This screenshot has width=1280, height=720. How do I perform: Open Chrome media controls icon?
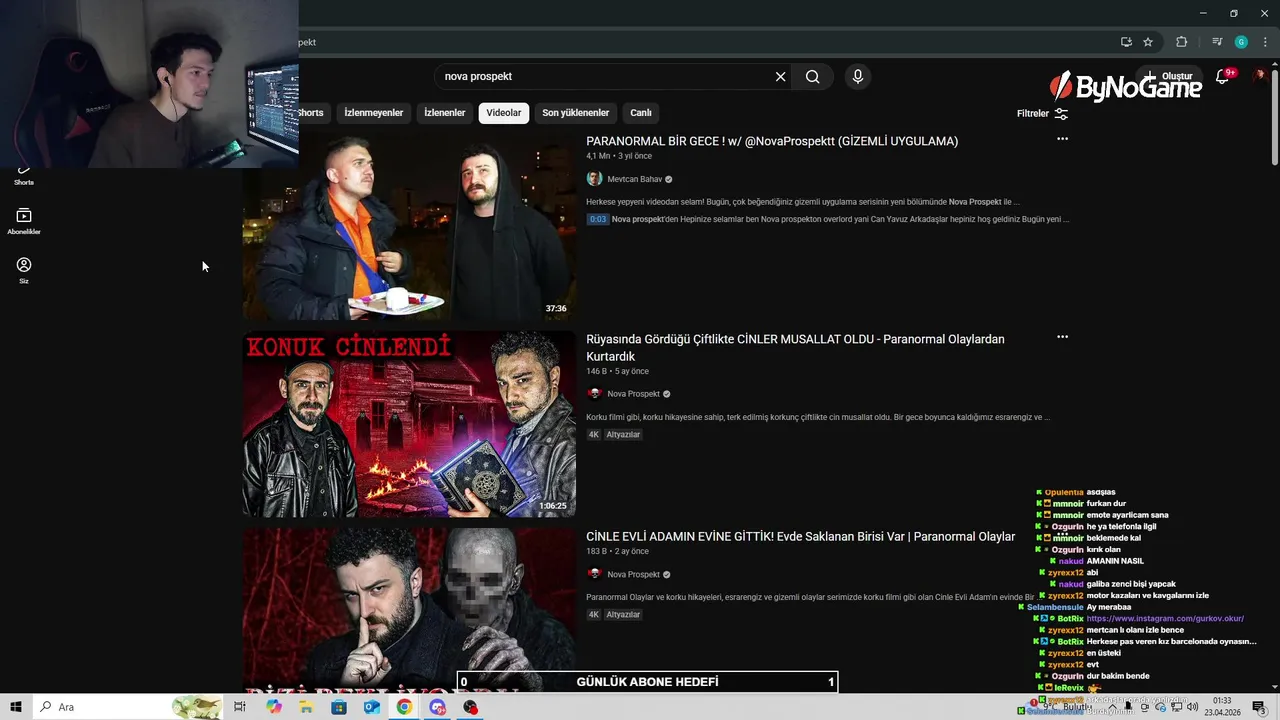(1217, 42)
